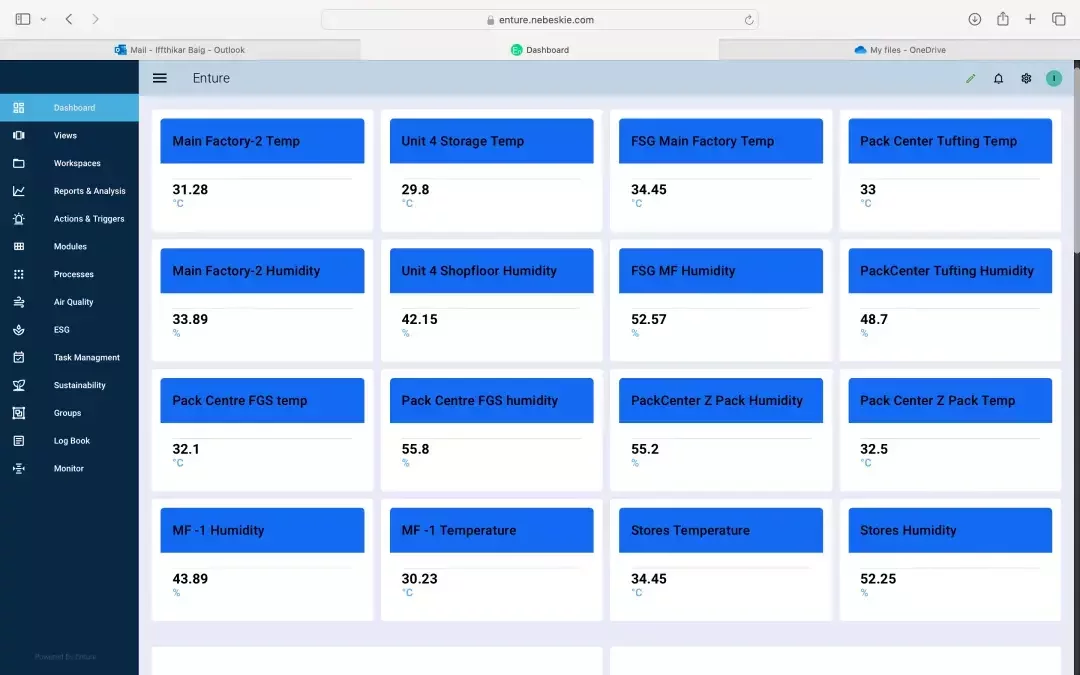
Task: Click the Safari address bar
Action: click(x=540, y=19)
